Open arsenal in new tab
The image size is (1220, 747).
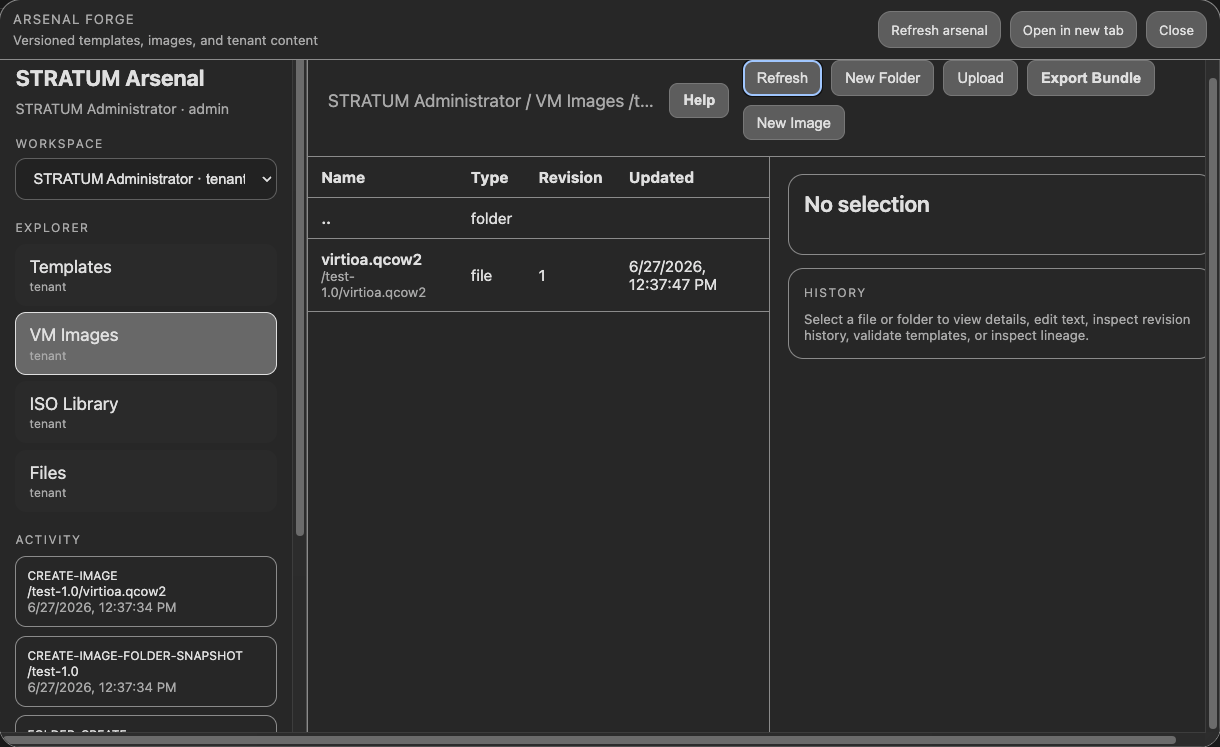click(1073, 30)
